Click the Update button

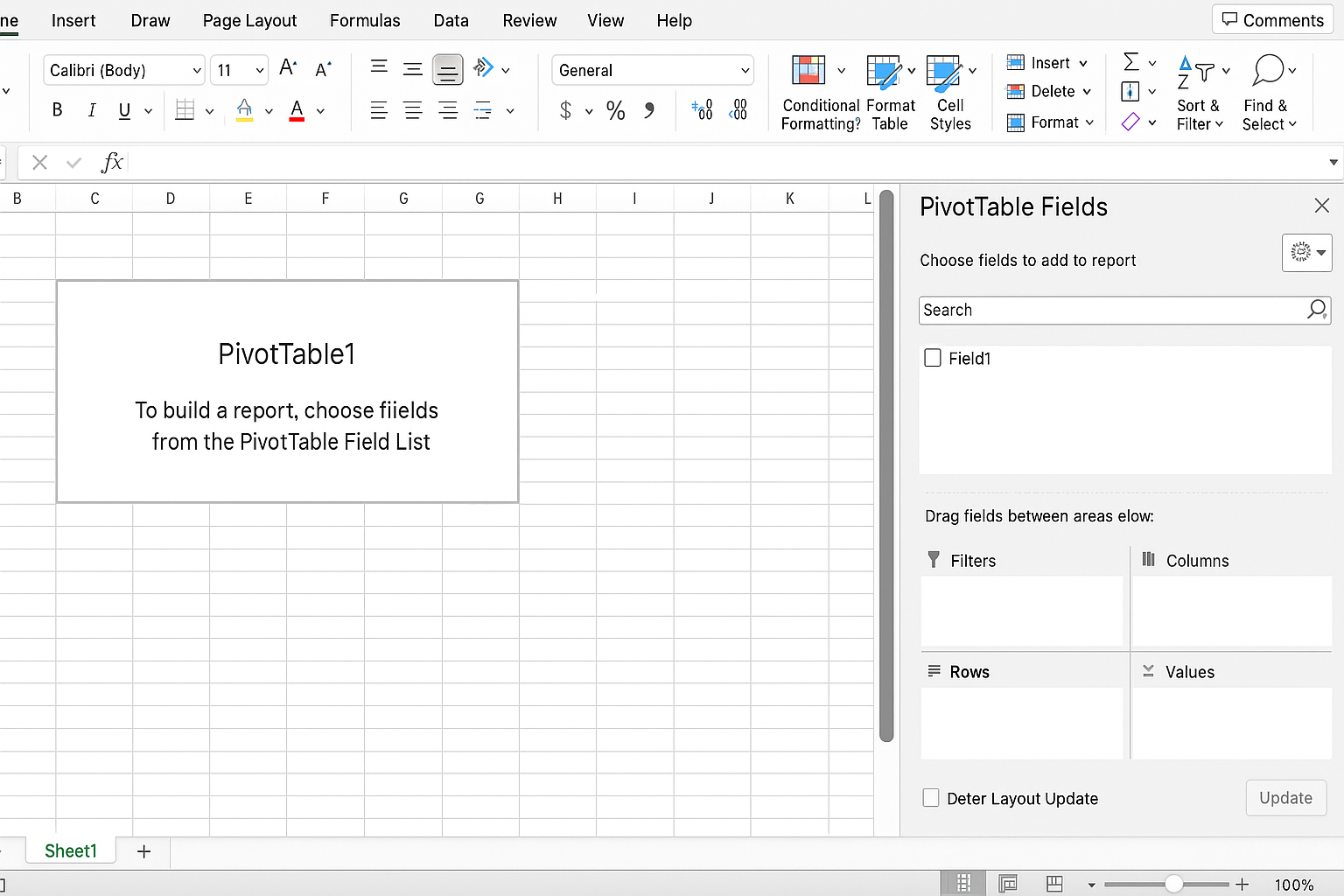pos(1285,798)
